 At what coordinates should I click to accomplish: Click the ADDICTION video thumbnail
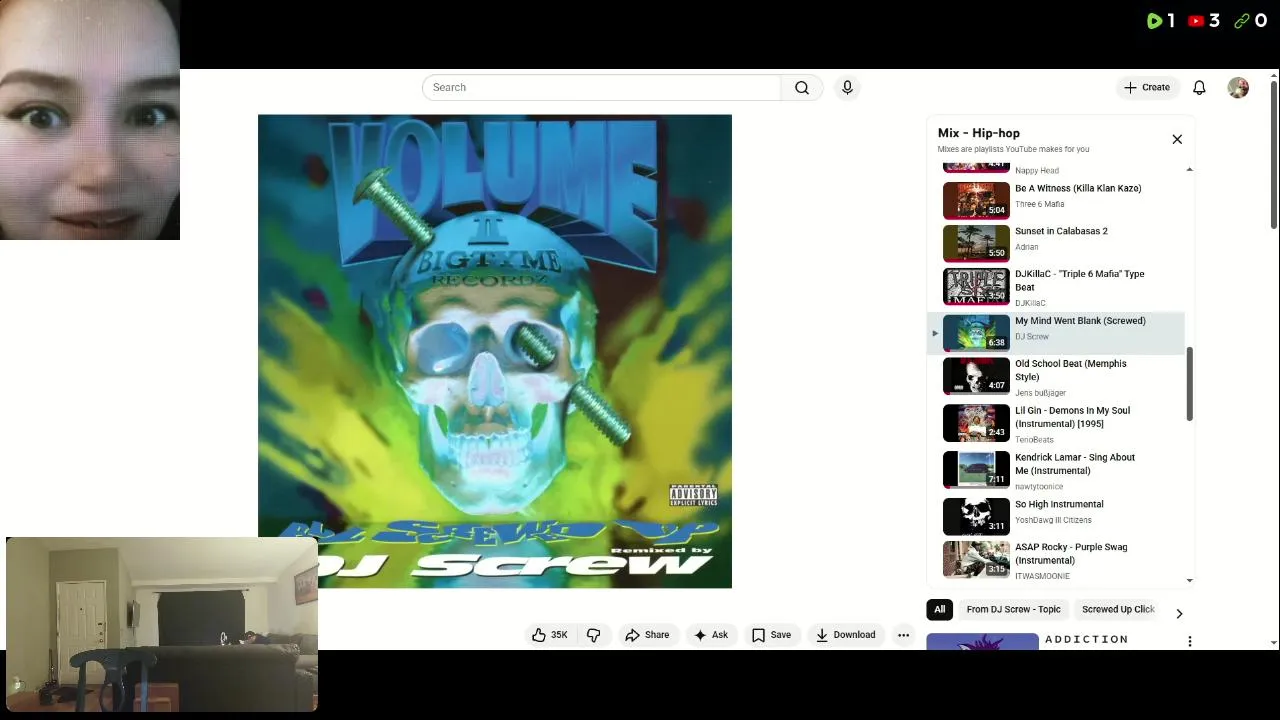[982, 642]
